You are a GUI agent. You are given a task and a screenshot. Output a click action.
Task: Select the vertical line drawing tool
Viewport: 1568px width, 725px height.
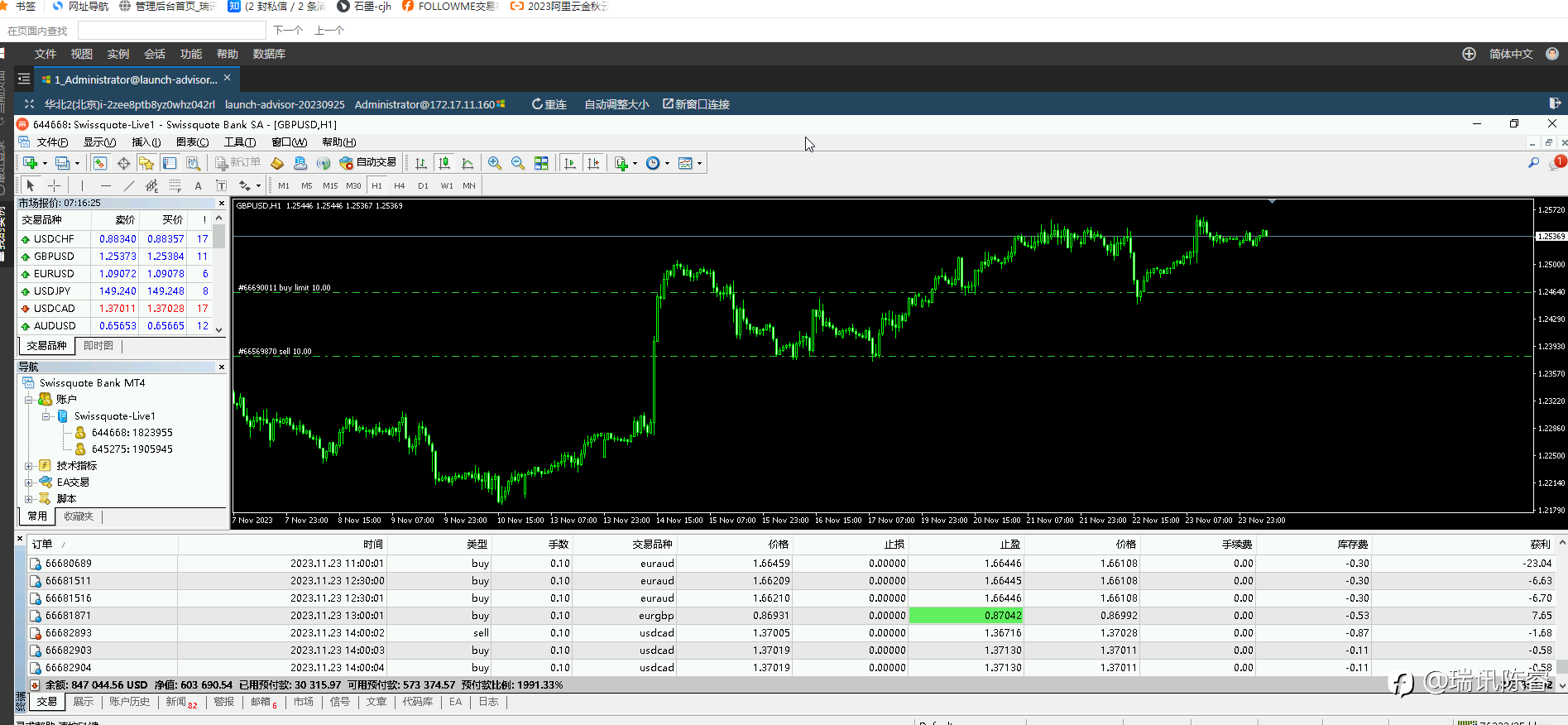pos(82,185)
